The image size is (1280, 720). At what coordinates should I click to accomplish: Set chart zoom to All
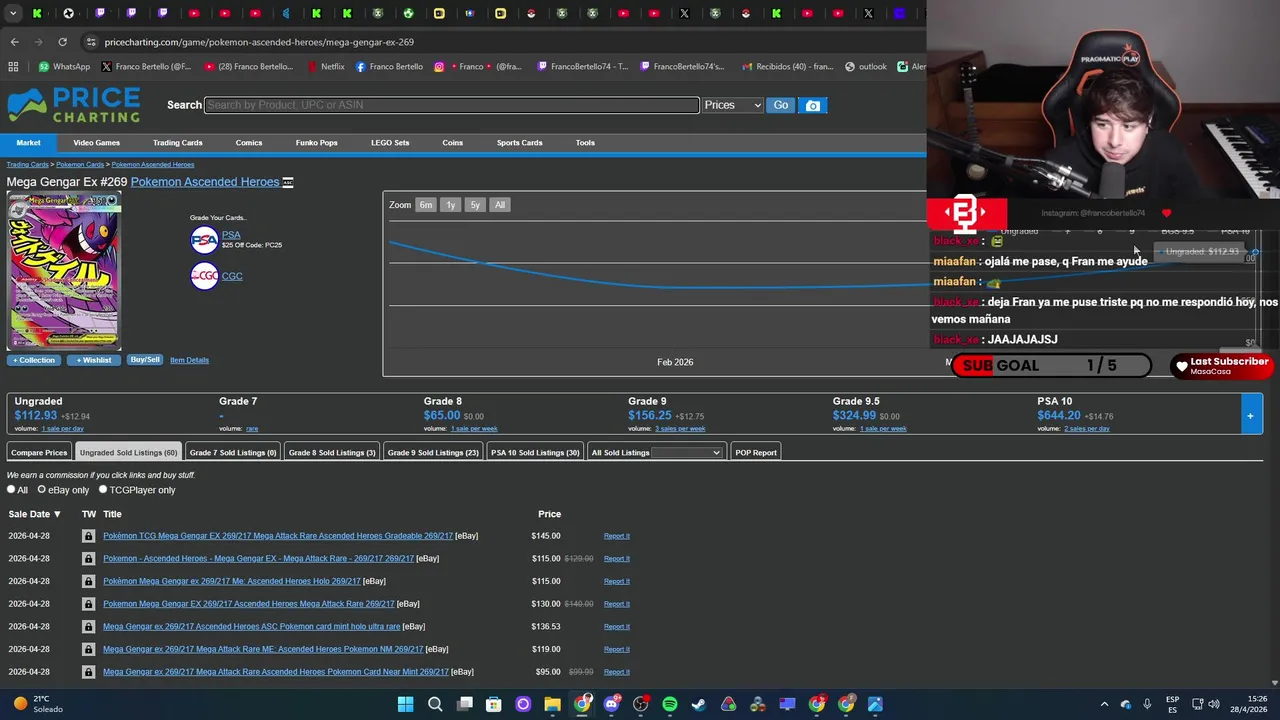click(x=500, y=205)
